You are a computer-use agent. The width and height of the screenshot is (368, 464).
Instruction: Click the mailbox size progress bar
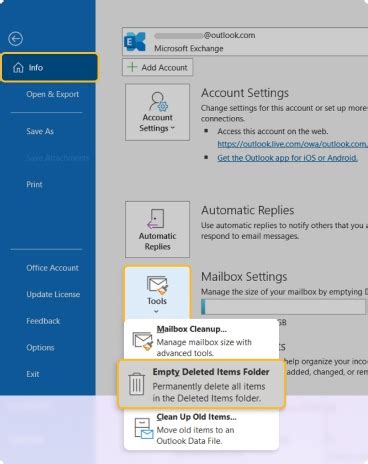(283, 306)
